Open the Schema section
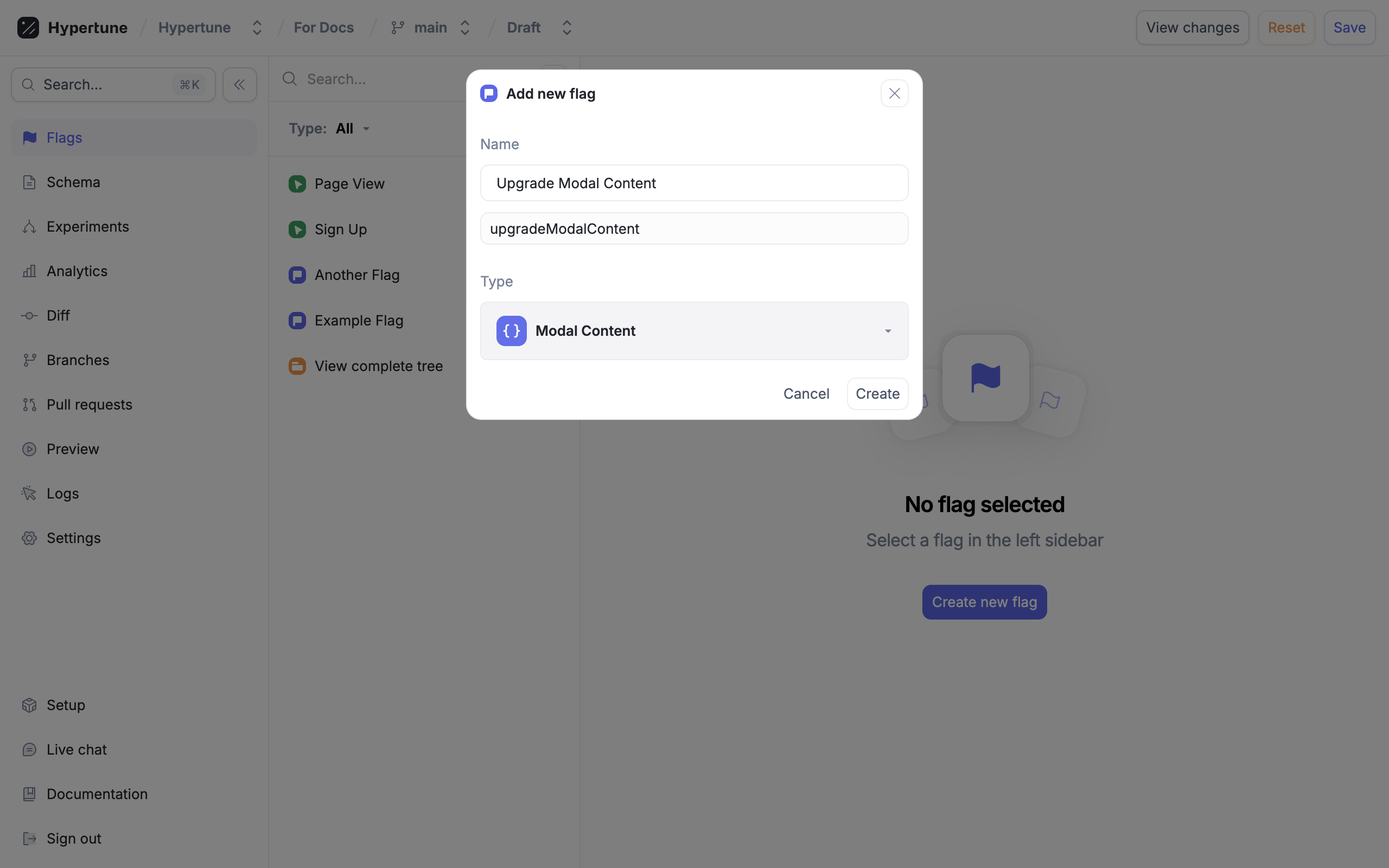 [x=73, y=182]
